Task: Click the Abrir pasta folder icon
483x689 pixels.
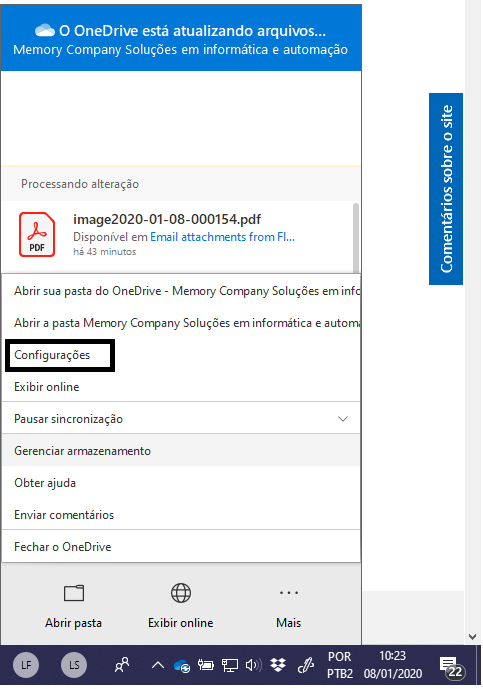Action: point(74,593)
